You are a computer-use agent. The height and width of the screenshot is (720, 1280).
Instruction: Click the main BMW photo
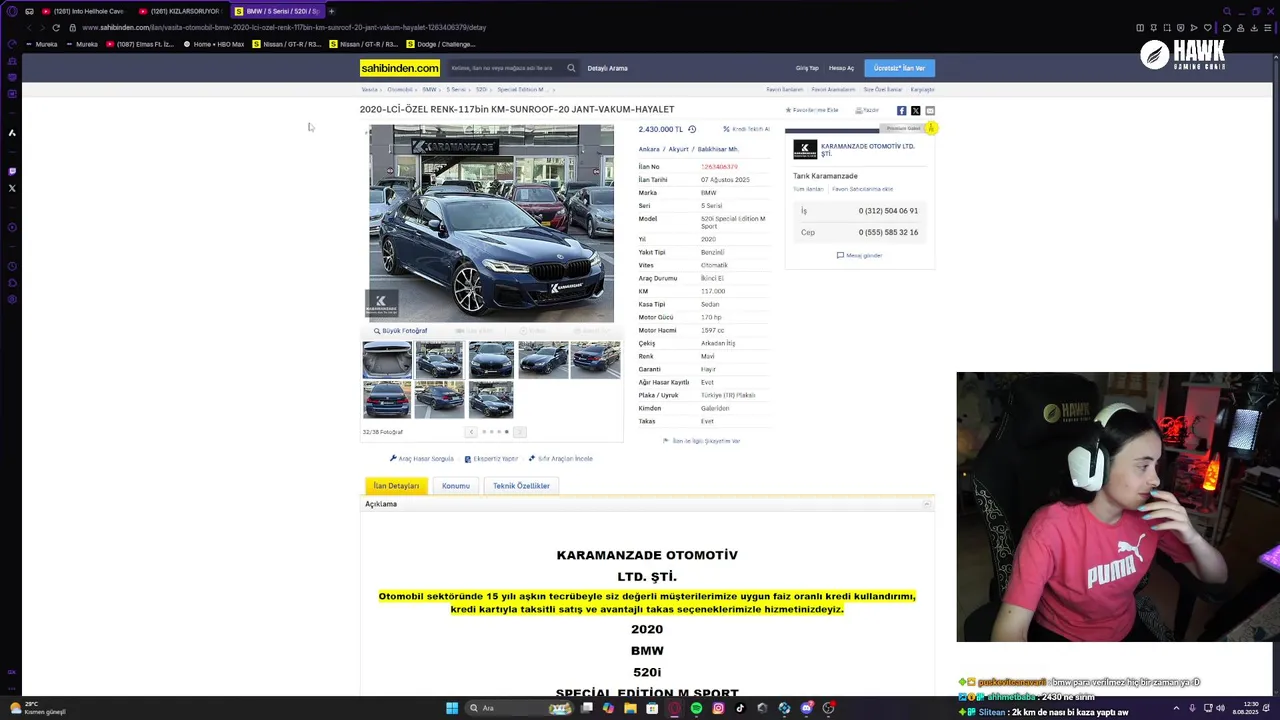point(491,223)
